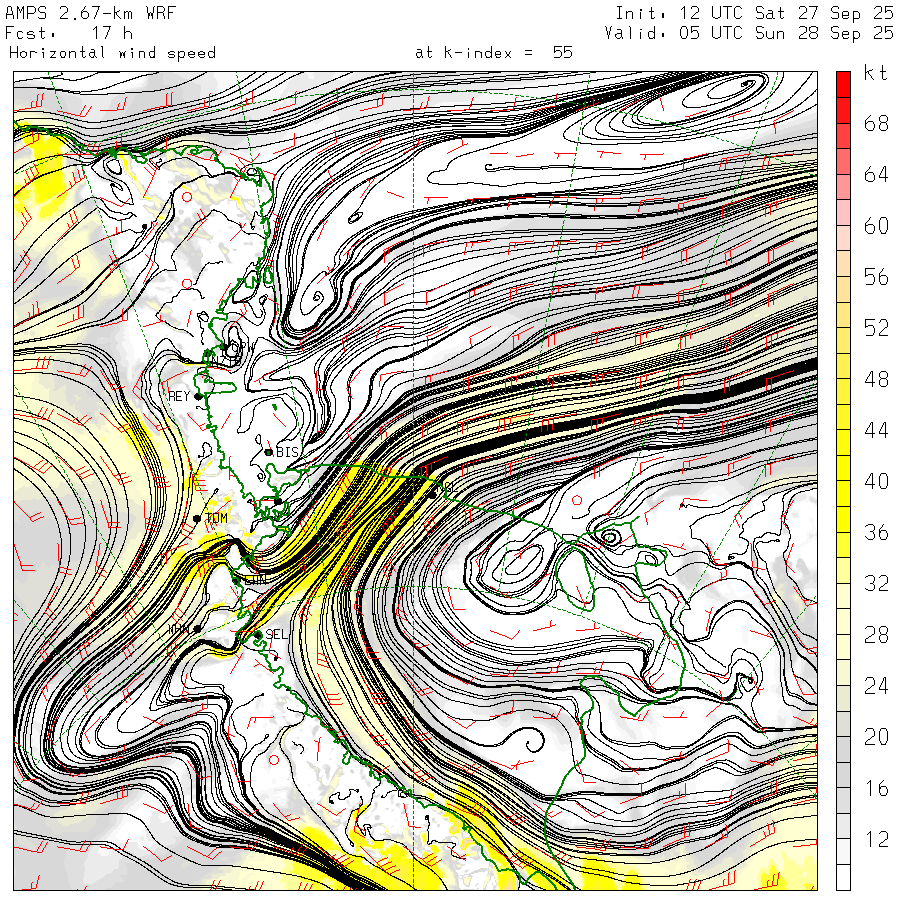This screenshot has height=900, width=900.
Task: Click the "Valid: 05 UTC Sun 28 Sep 25" line
Action: click(749, 33)
